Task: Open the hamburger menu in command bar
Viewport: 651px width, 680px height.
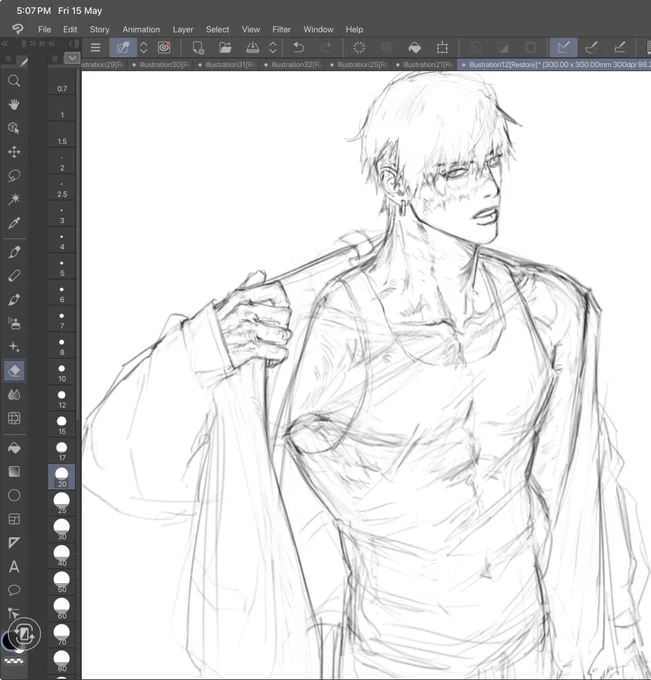Action: tap(95, 47)
